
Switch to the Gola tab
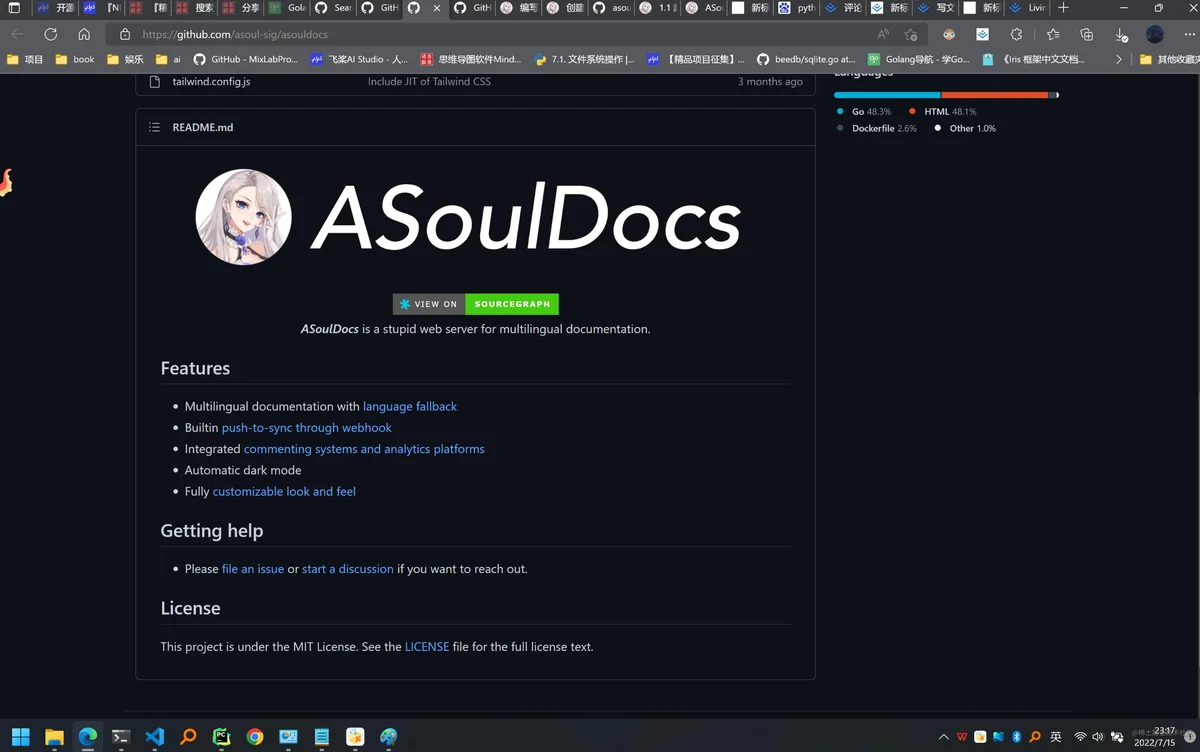click(288, 8)
